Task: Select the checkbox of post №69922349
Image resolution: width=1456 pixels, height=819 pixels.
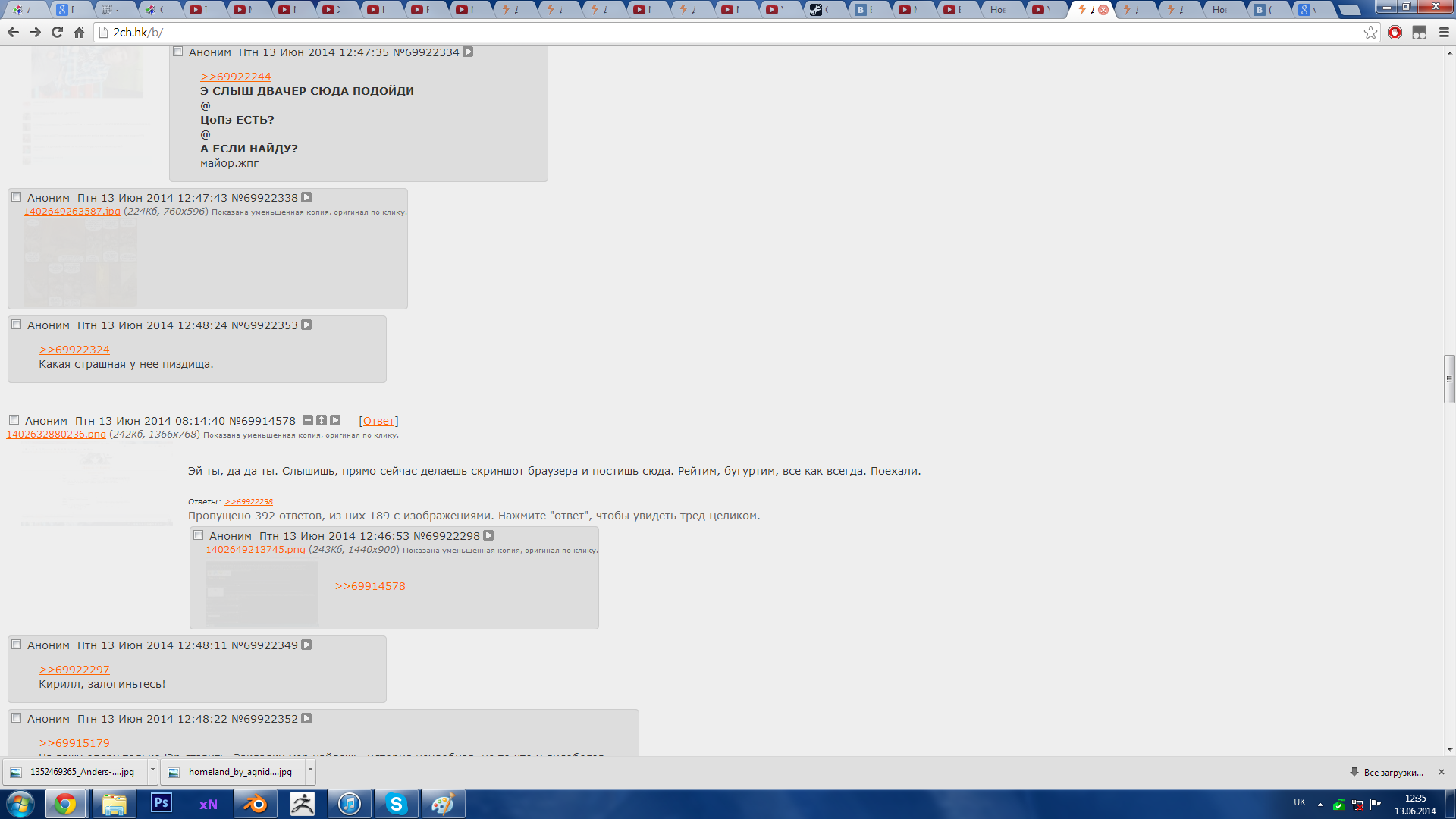Action: (x=16, y=645)
